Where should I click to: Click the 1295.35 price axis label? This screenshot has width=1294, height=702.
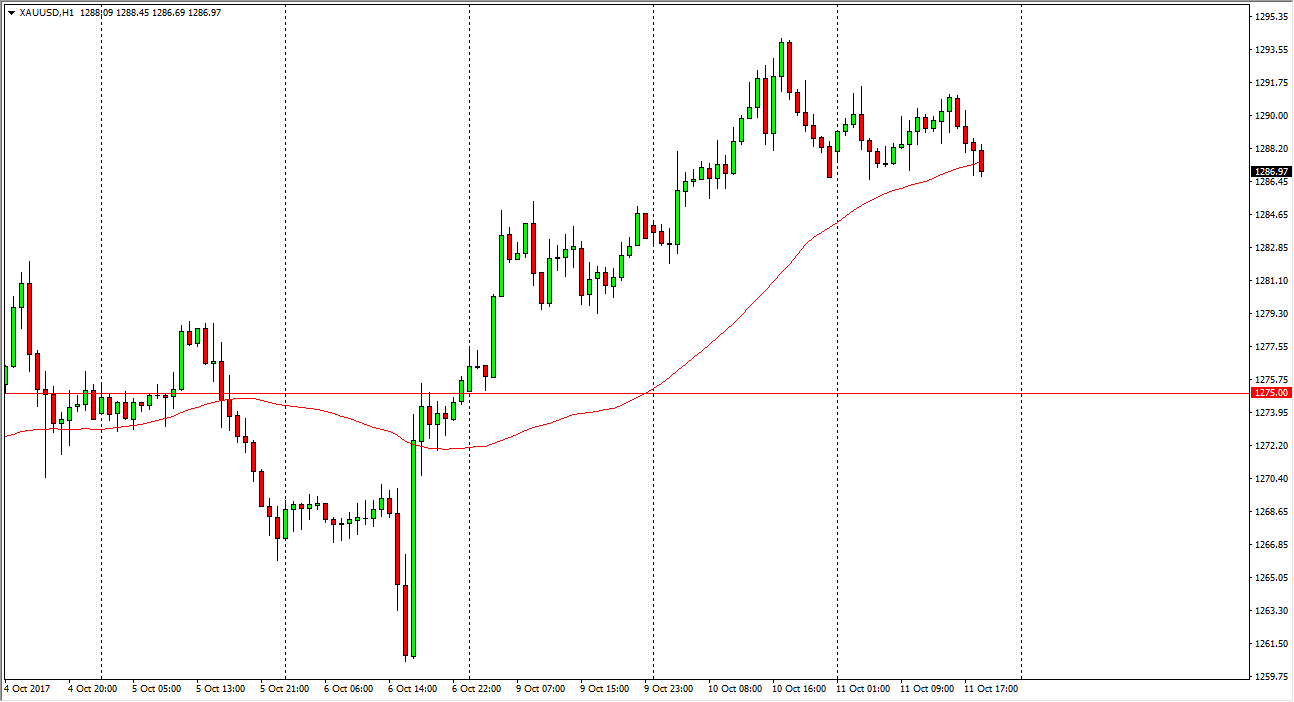click(x=1269, y=17)
